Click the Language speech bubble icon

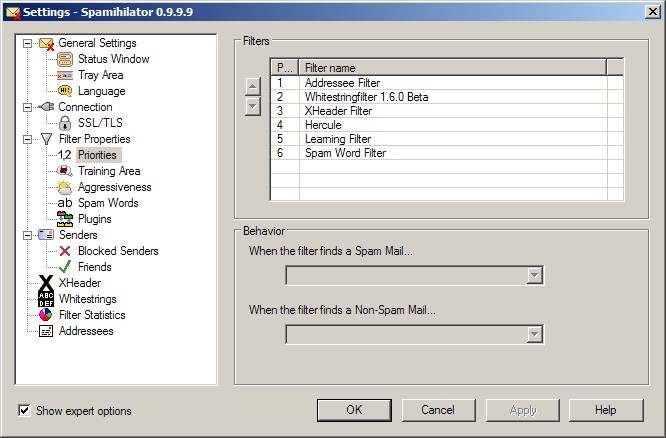point(65,91)
